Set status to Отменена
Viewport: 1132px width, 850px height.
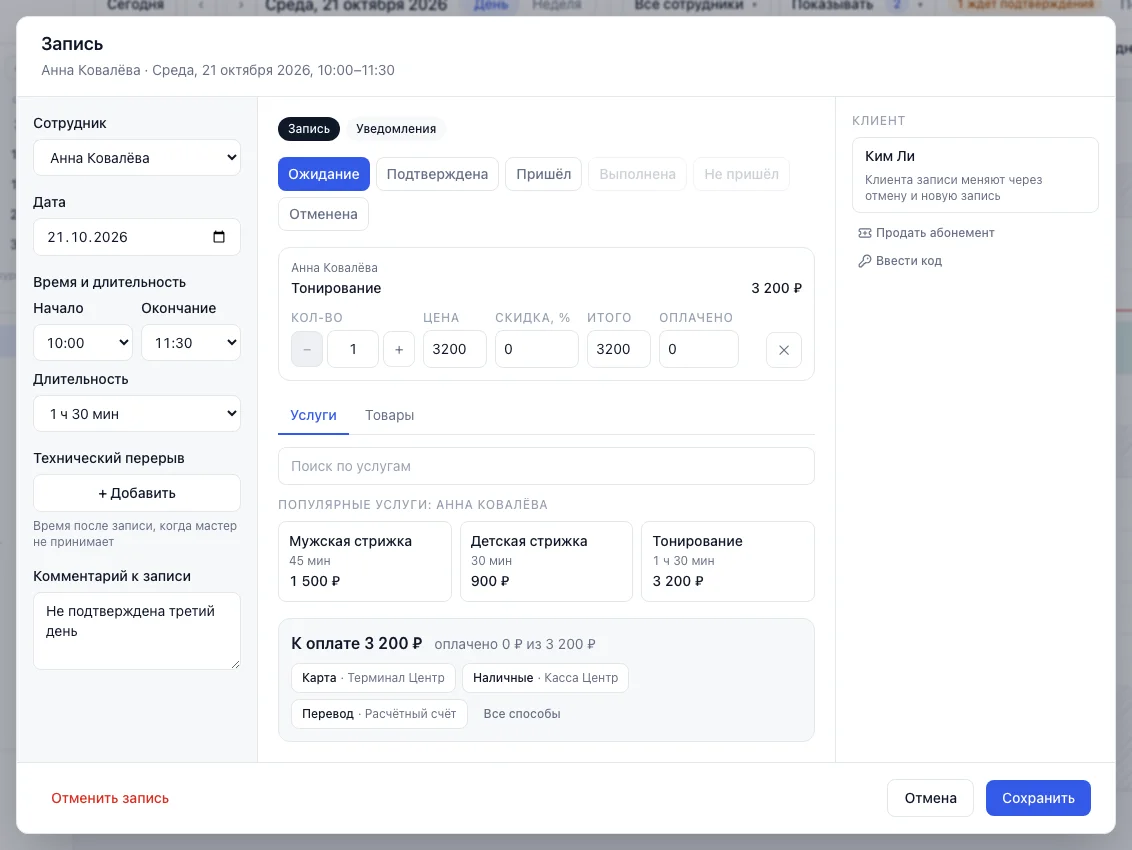[323, 214]
